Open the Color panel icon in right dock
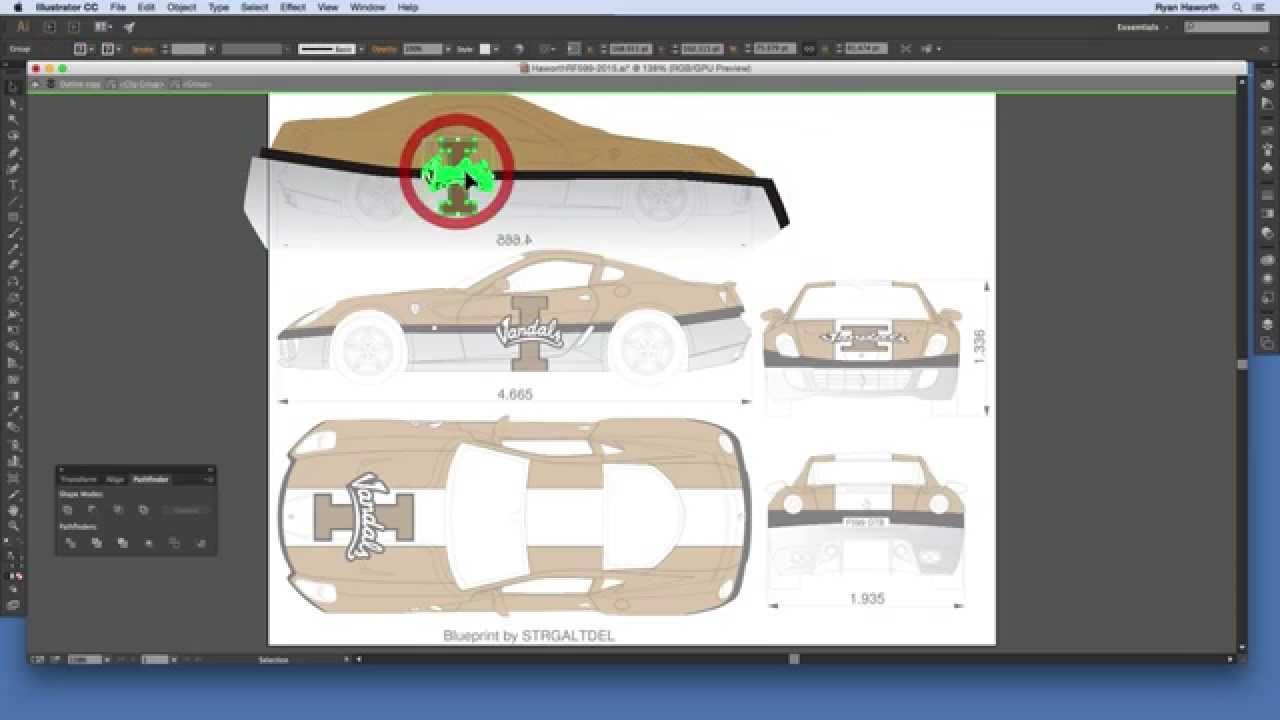1280x720 pixels. coord(1268,86)
